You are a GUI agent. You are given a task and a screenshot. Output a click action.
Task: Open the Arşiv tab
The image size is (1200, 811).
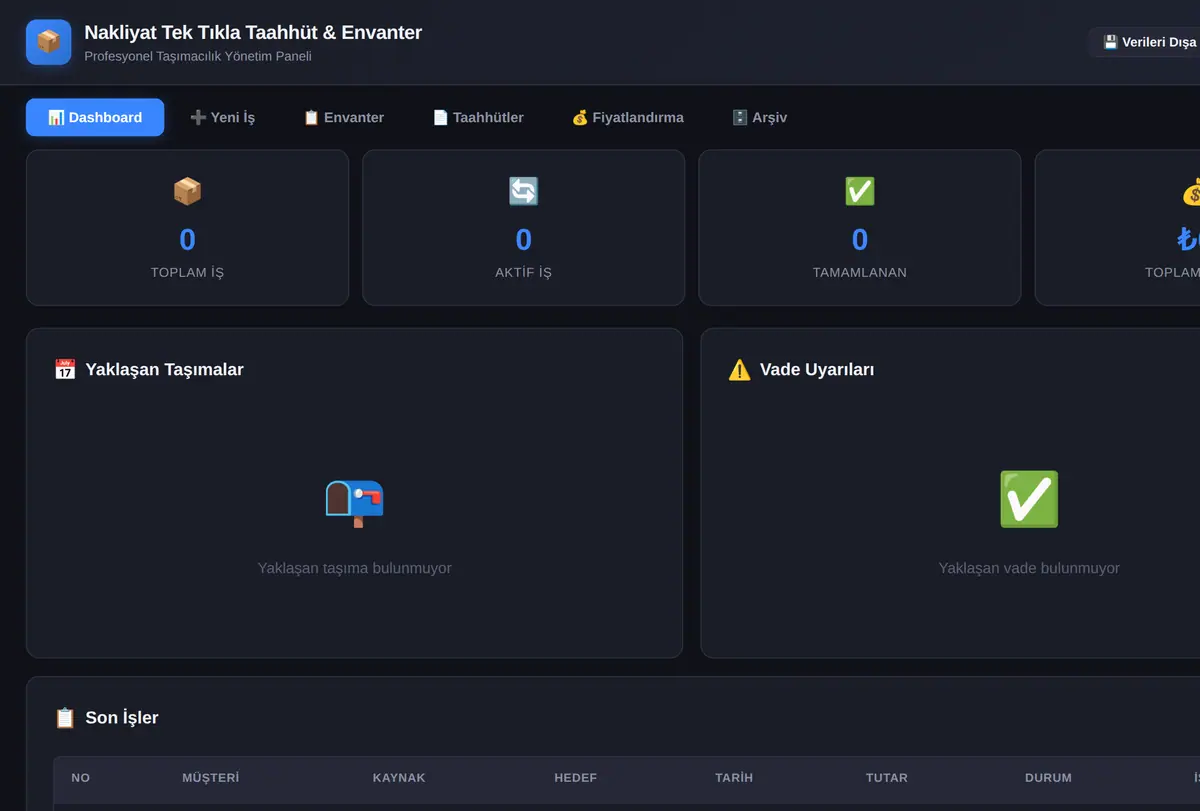point(760,117)
